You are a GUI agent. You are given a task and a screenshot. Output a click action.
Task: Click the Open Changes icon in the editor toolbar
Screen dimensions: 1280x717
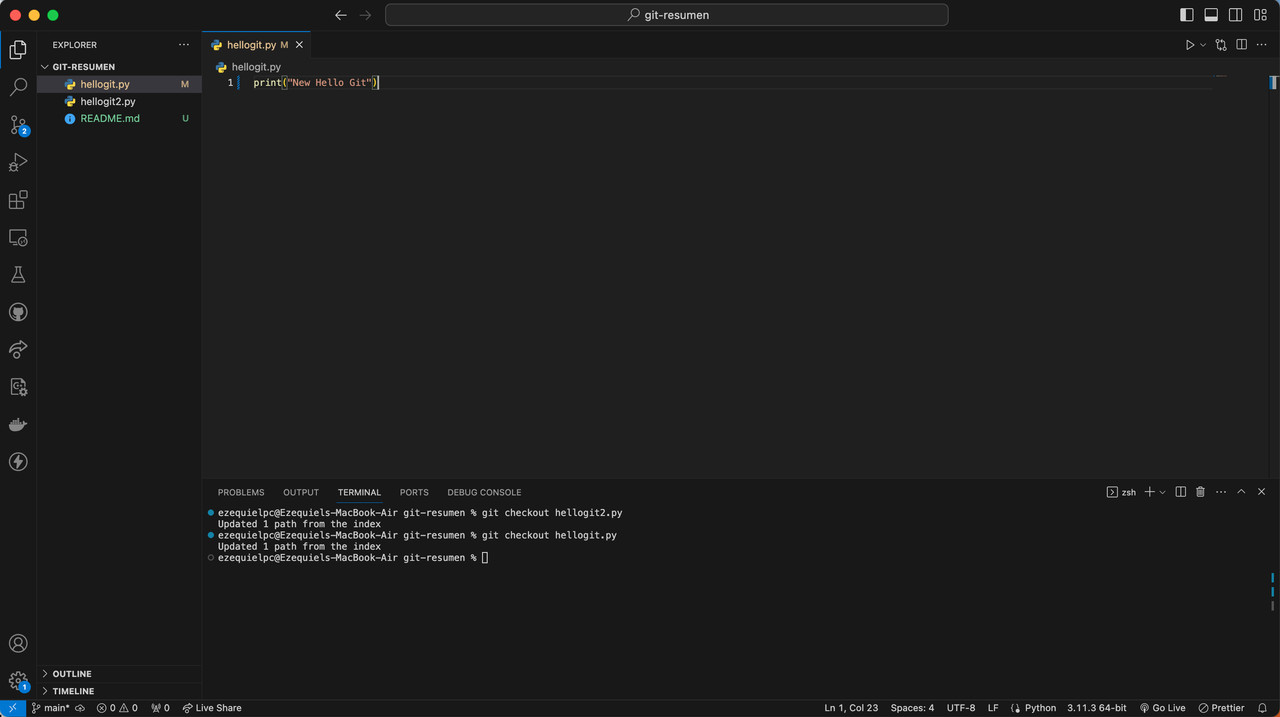1221,45
